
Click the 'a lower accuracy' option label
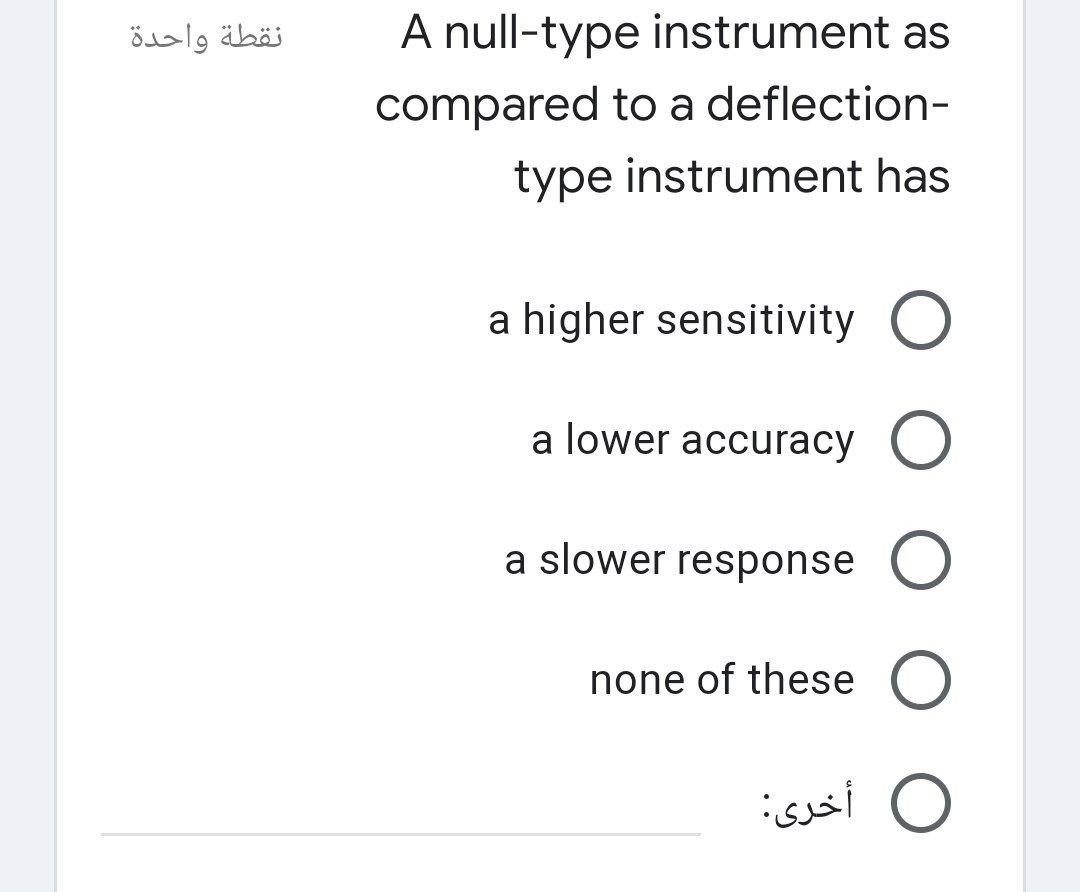pos(693,439)
